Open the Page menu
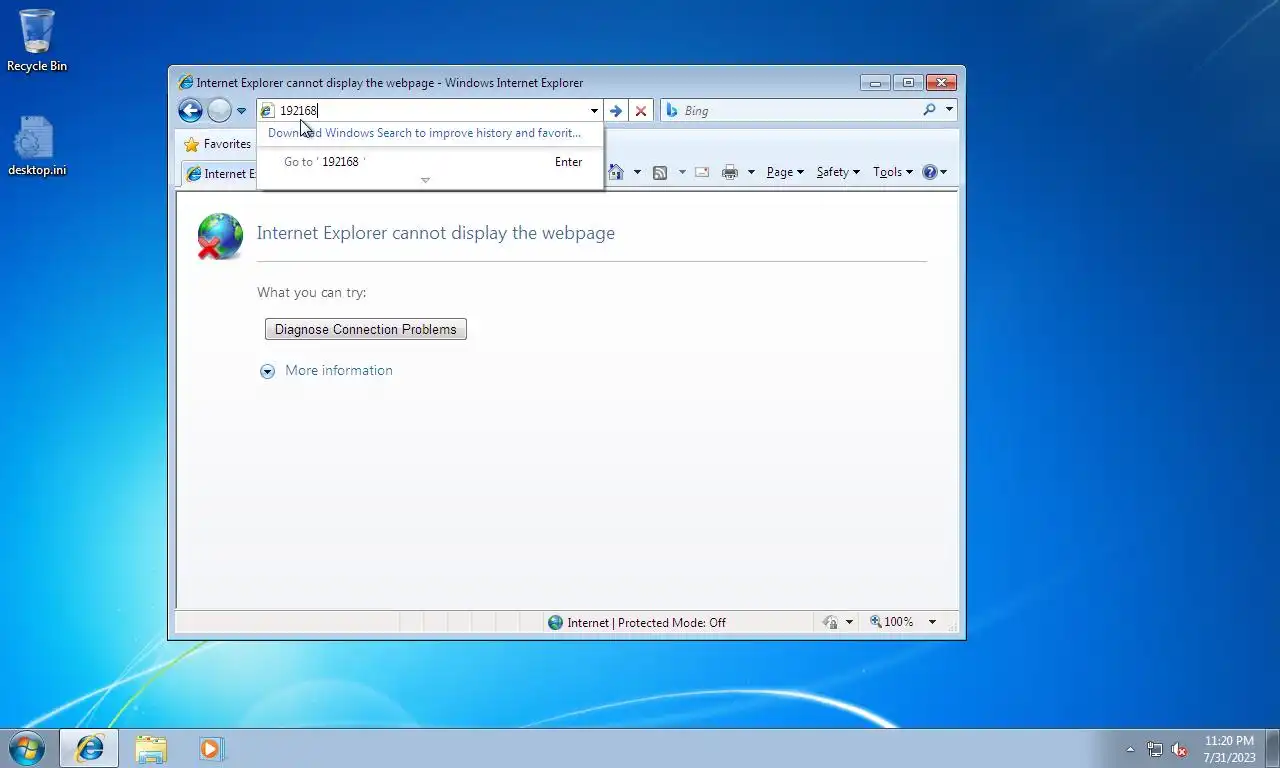The image size is (1280, 768). 785,172
